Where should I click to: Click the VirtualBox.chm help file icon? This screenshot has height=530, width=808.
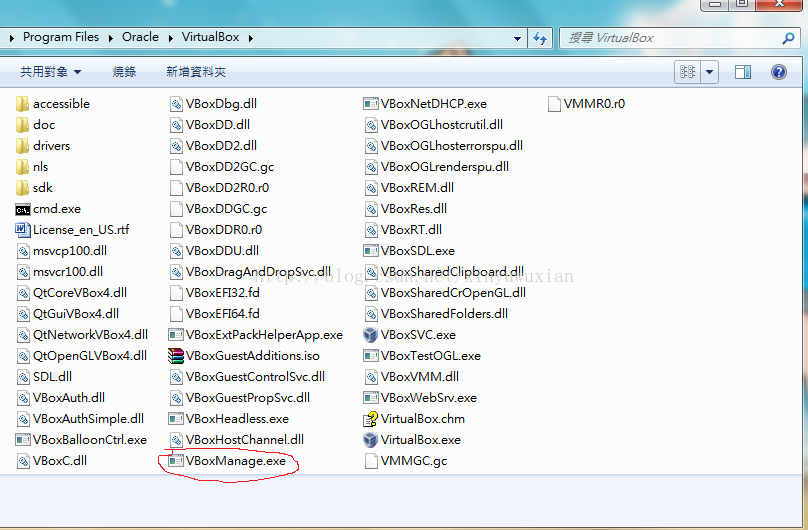tap(371, 419)
